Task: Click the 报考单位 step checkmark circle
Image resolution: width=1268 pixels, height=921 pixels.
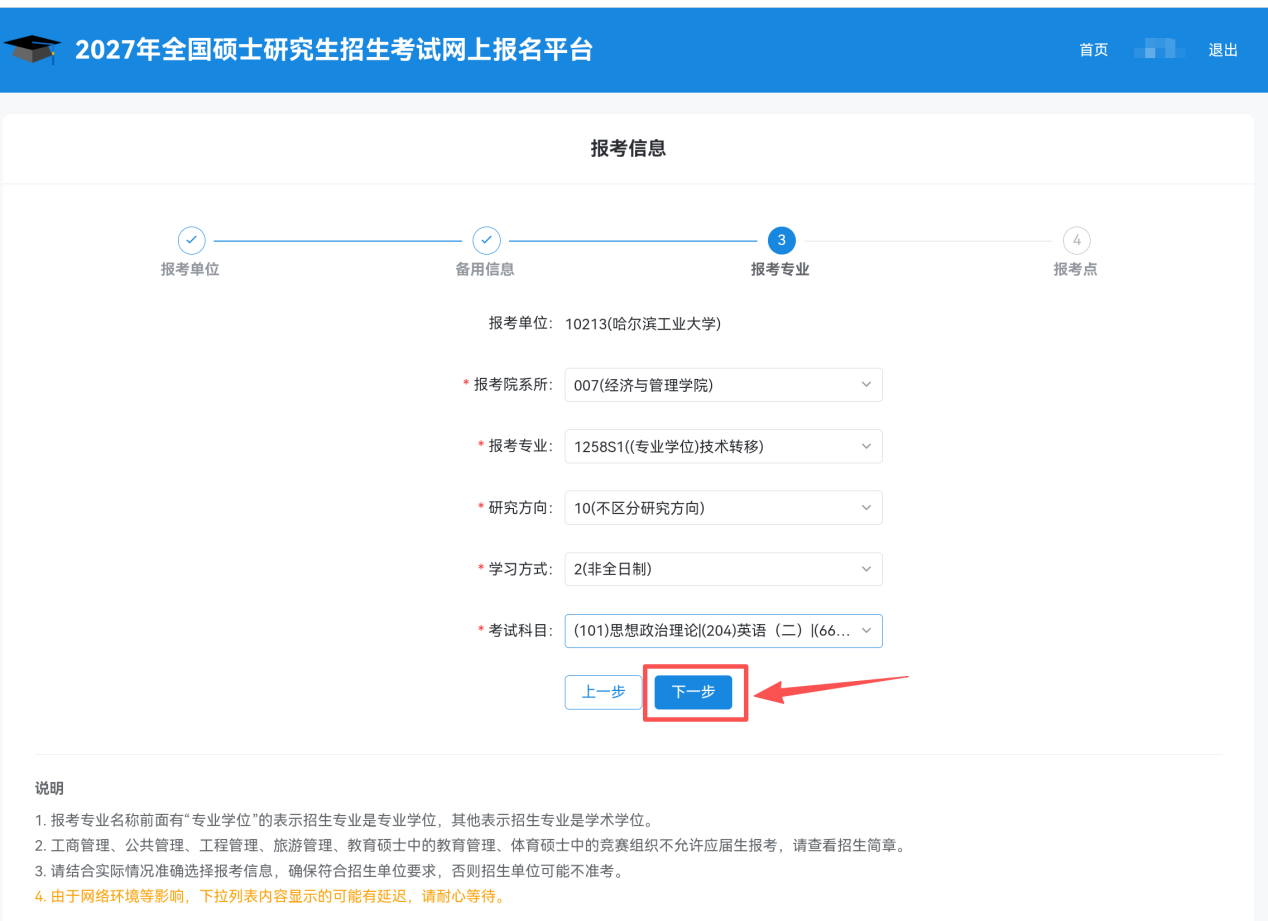Action: [191, 240]
